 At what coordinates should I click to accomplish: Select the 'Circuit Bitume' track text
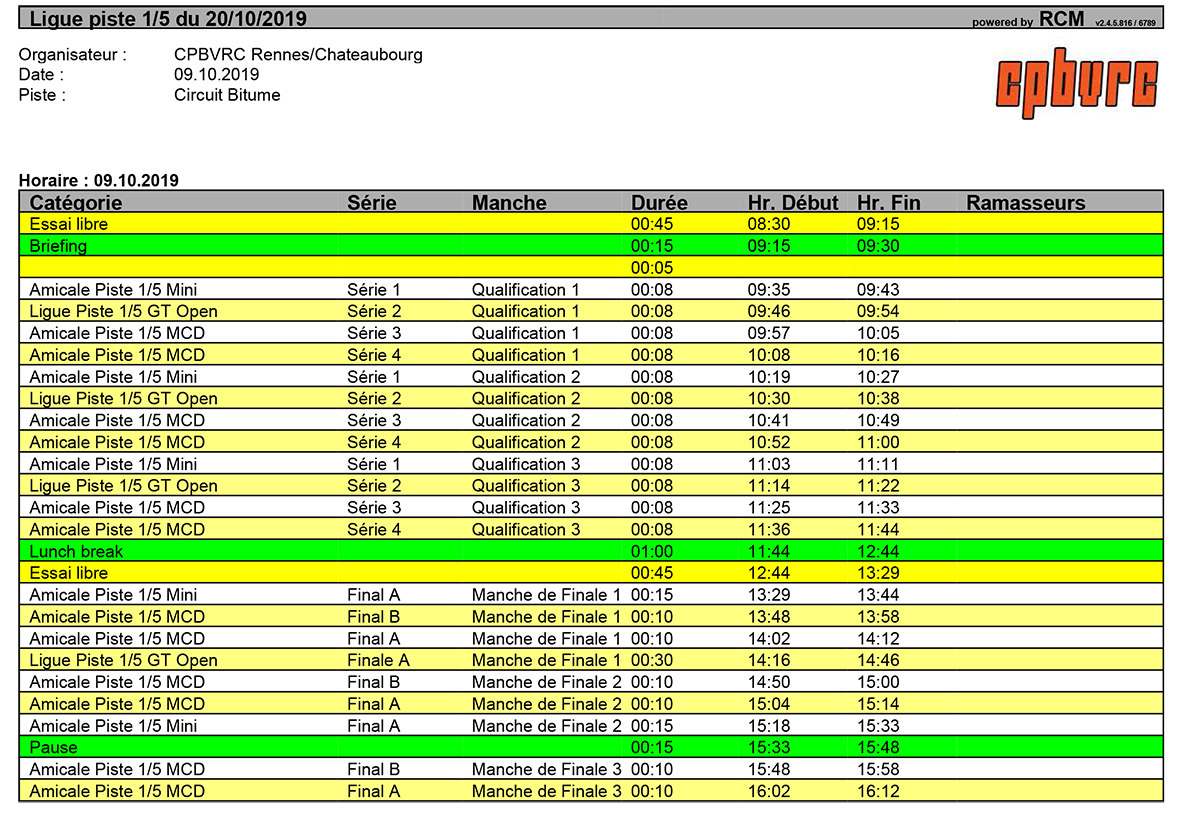tap(227, 96)
